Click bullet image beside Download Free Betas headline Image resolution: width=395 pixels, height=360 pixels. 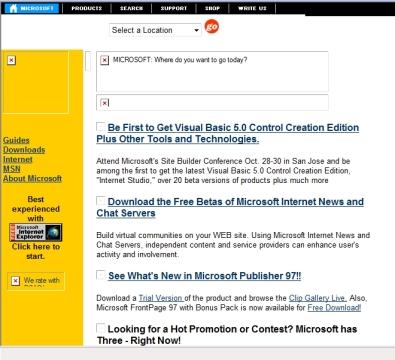coord(101,201)
